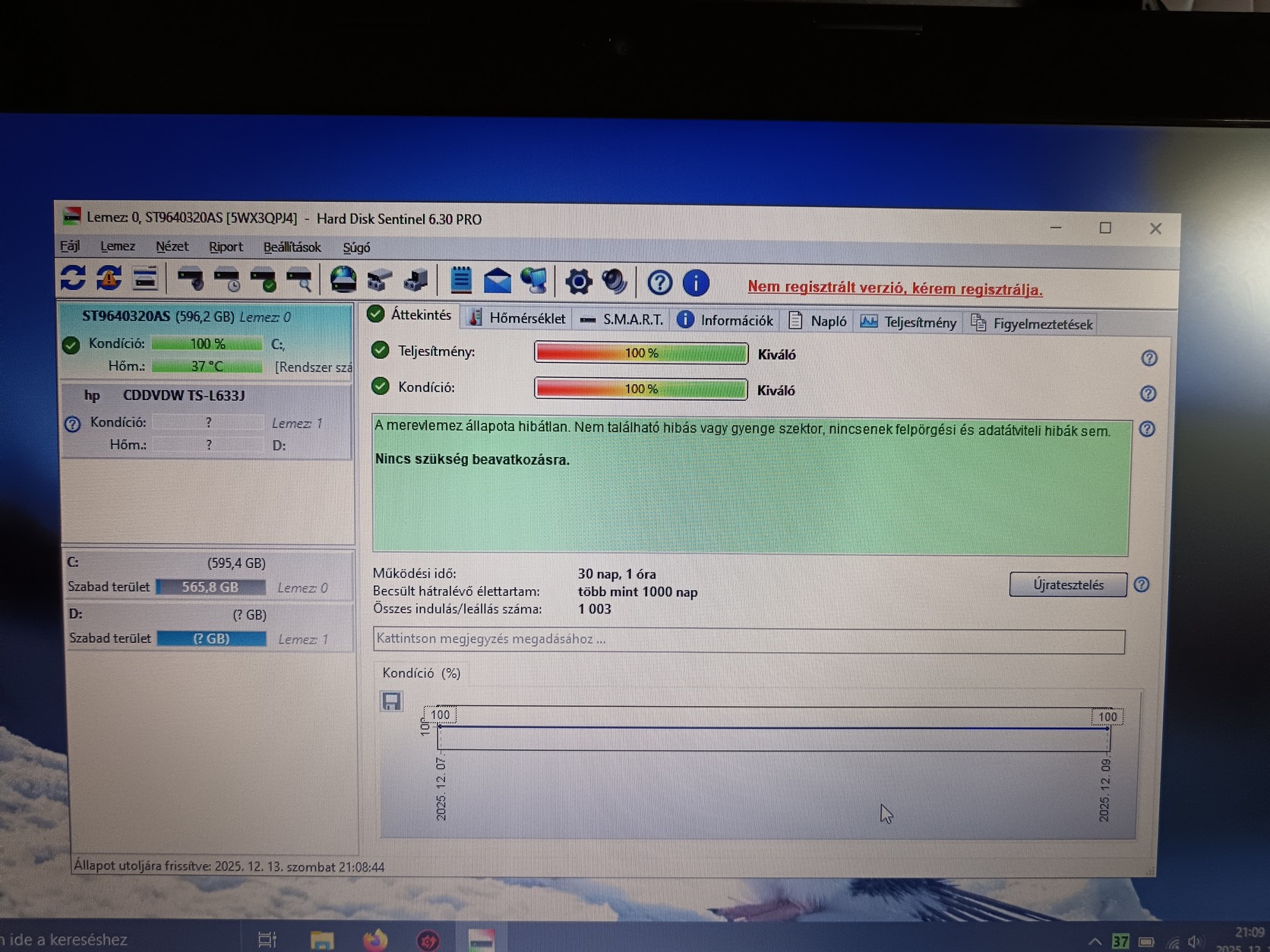Click the disk icon with magnifying glass
1270x952 pixels.
click(x=300, y=279)
